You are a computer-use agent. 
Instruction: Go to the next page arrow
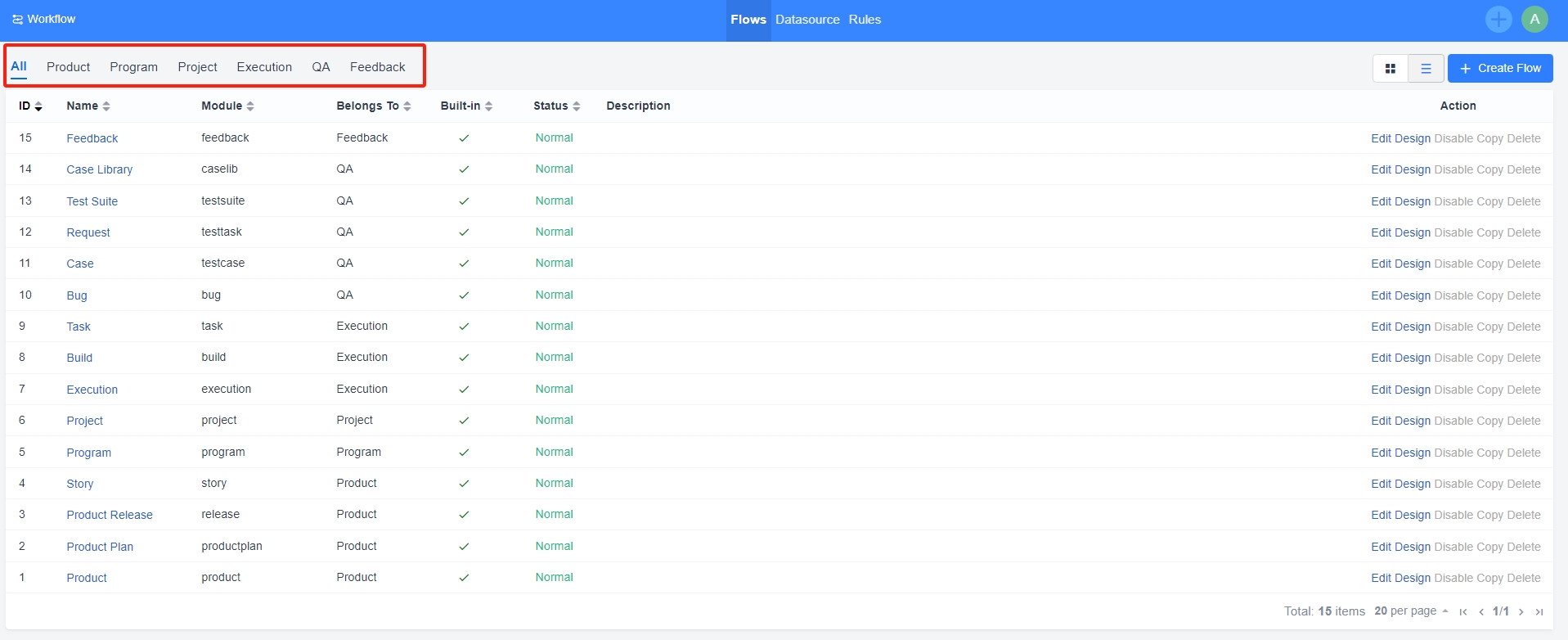pos(1521,611)
